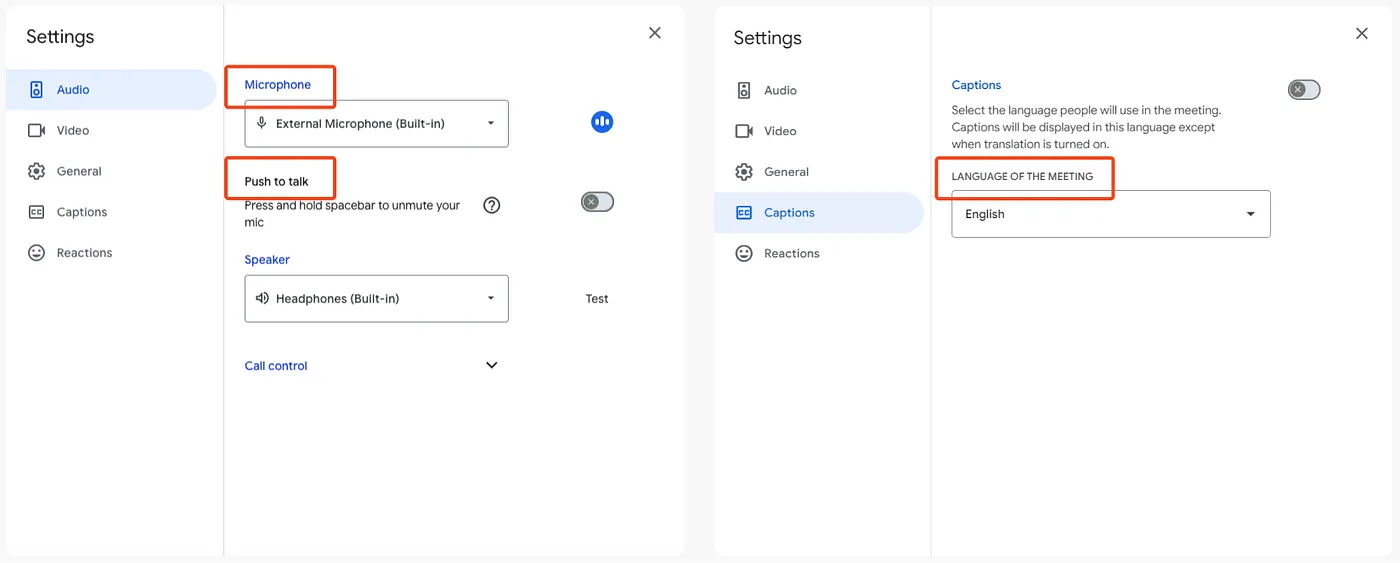Viewport: 1400px width, 563px height.
Task: Turn on the Captions toggle switch
Action: [1304, 90]
